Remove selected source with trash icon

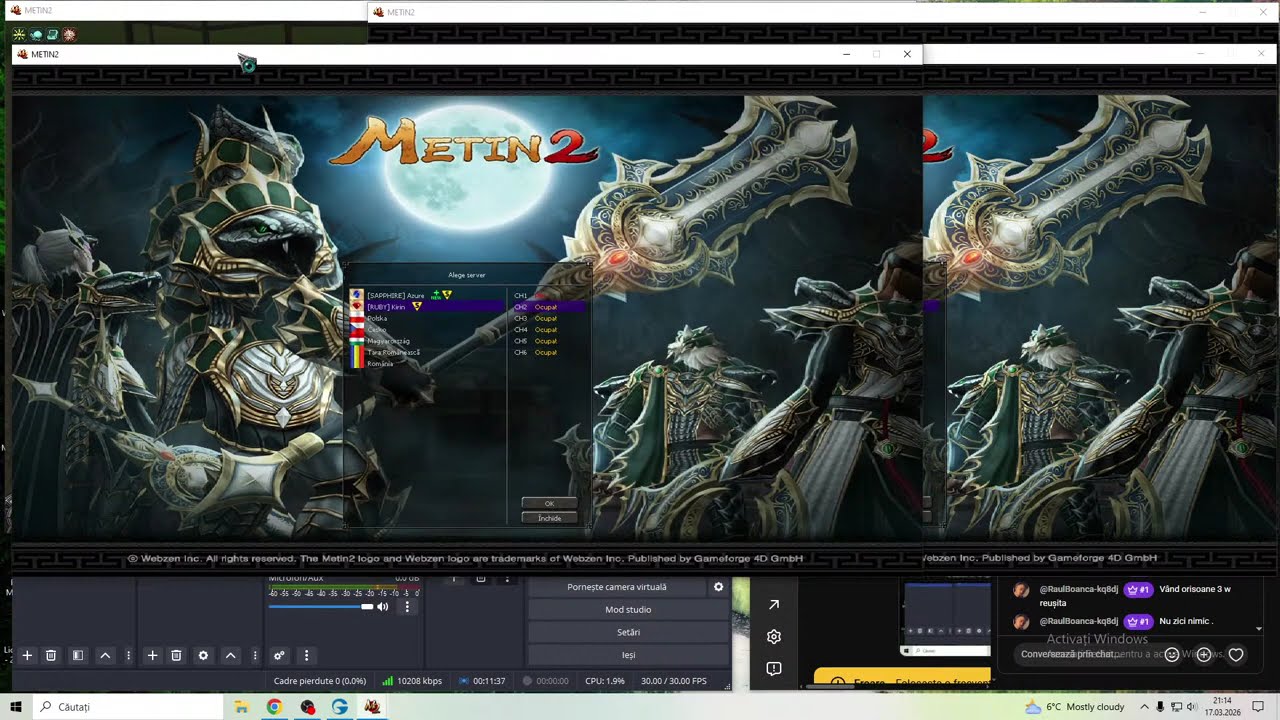[176, 656]
